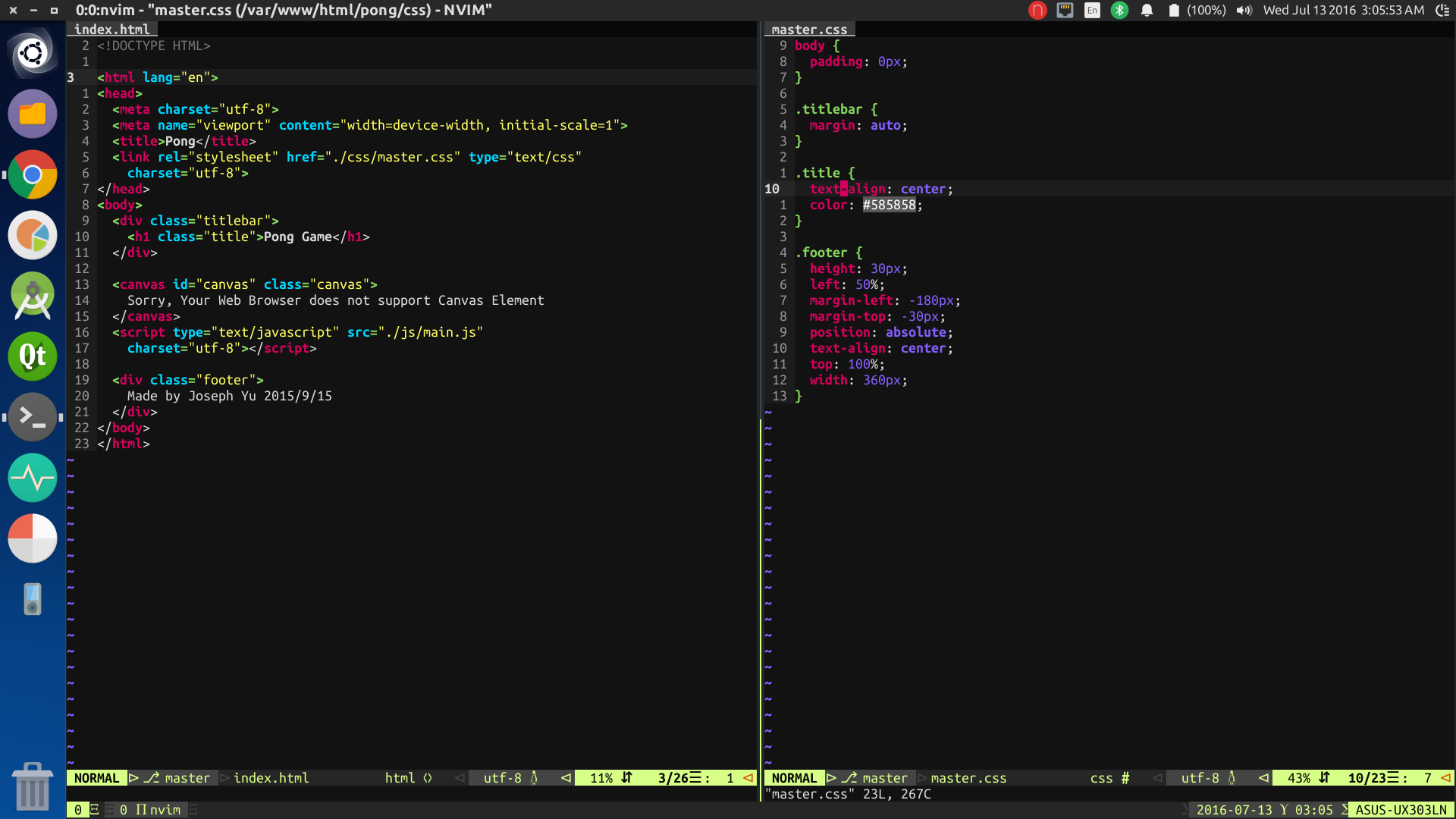Open Google Chrome from the launcher
Viewport: 1456px width, 819px height.
33,174
